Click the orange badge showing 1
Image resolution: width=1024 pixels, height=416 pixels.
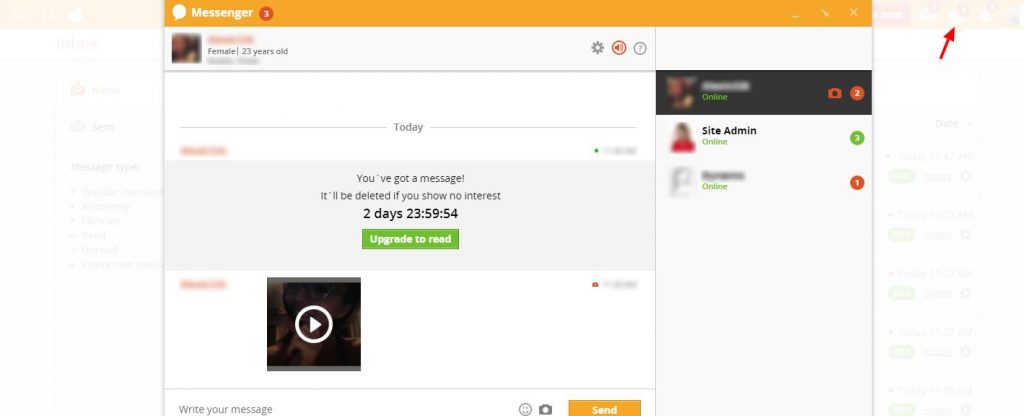(857, 183)
